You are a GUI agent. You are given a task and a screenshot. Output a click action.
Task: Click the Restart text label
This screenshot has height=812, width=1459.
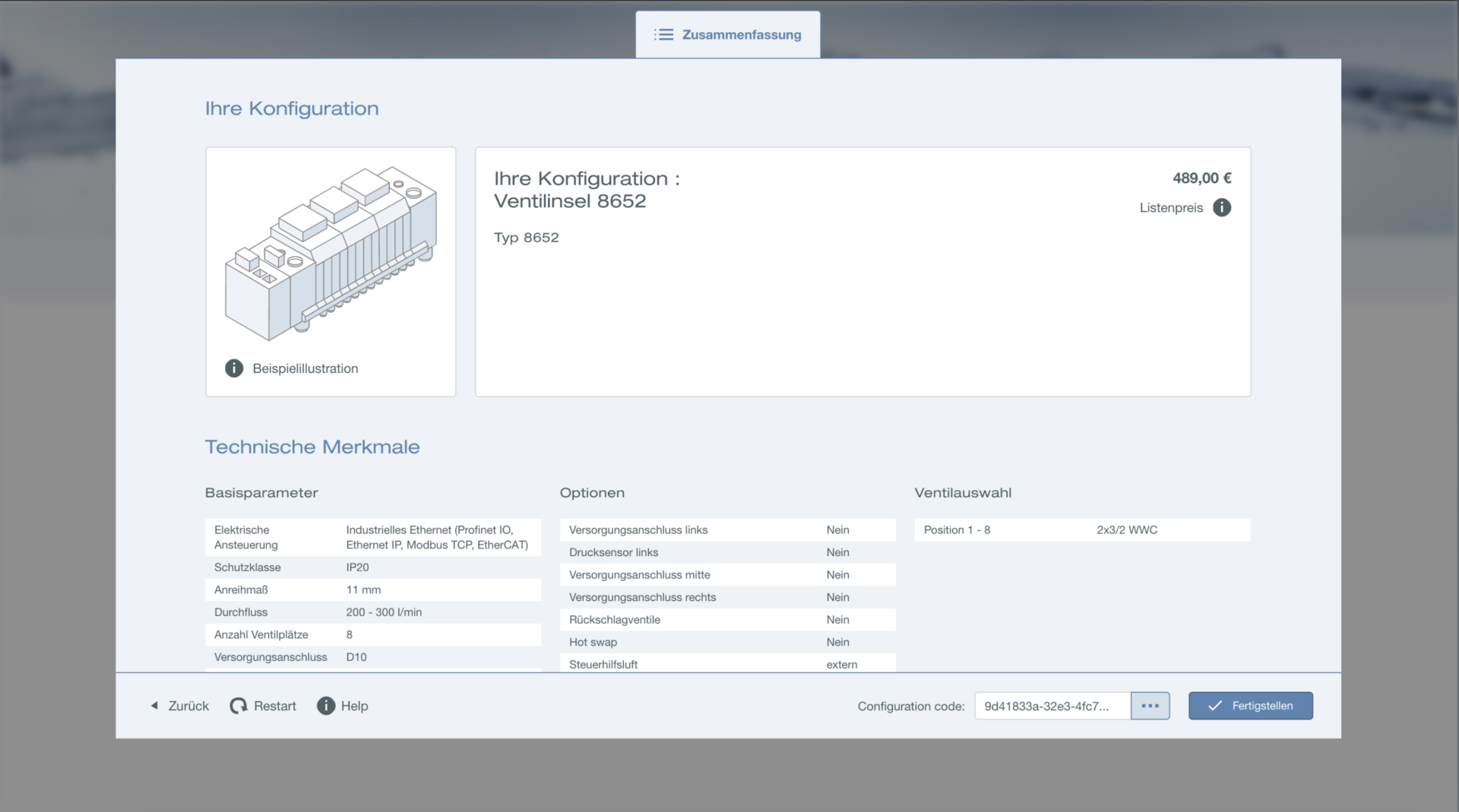[x=274, y=706]
